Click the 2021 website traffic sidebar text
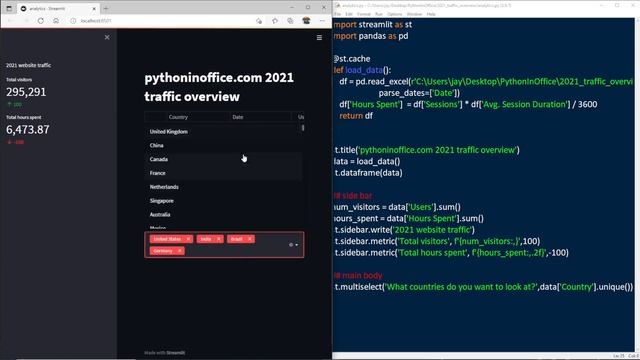Image resolution: width=640 pixels, height=360 pixels. click(28, 65)
